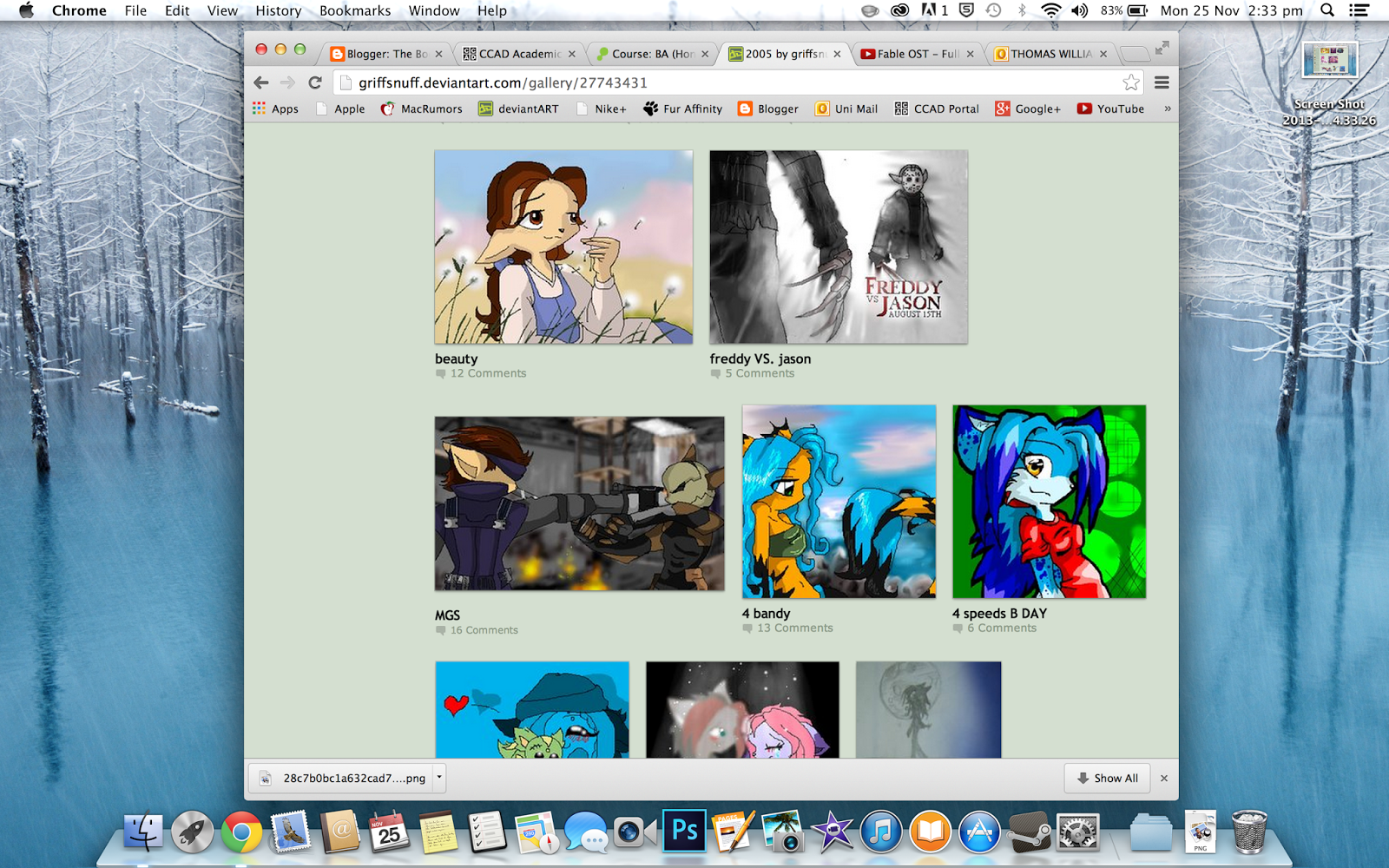The width and height of the screenshot is (1389, 868).
Task: Open Time Machine menu bar icon
Action: 994,10
